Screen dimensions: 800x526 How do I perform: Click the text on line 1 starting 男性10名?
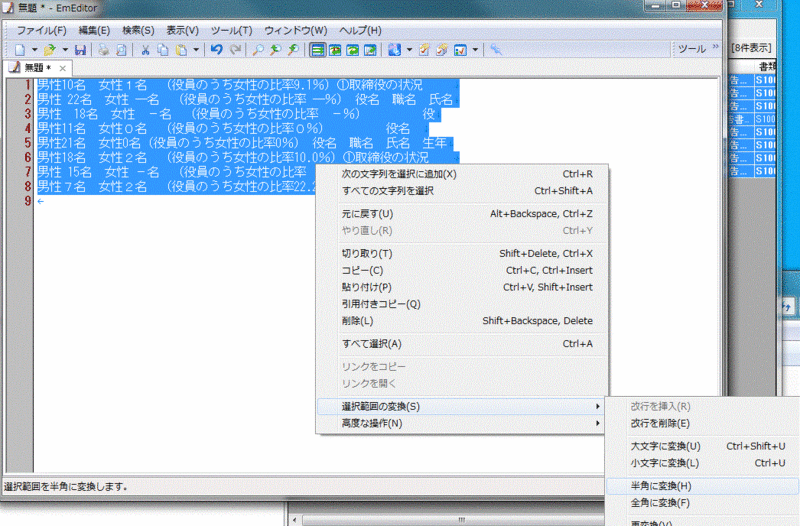tap(230, 85)
